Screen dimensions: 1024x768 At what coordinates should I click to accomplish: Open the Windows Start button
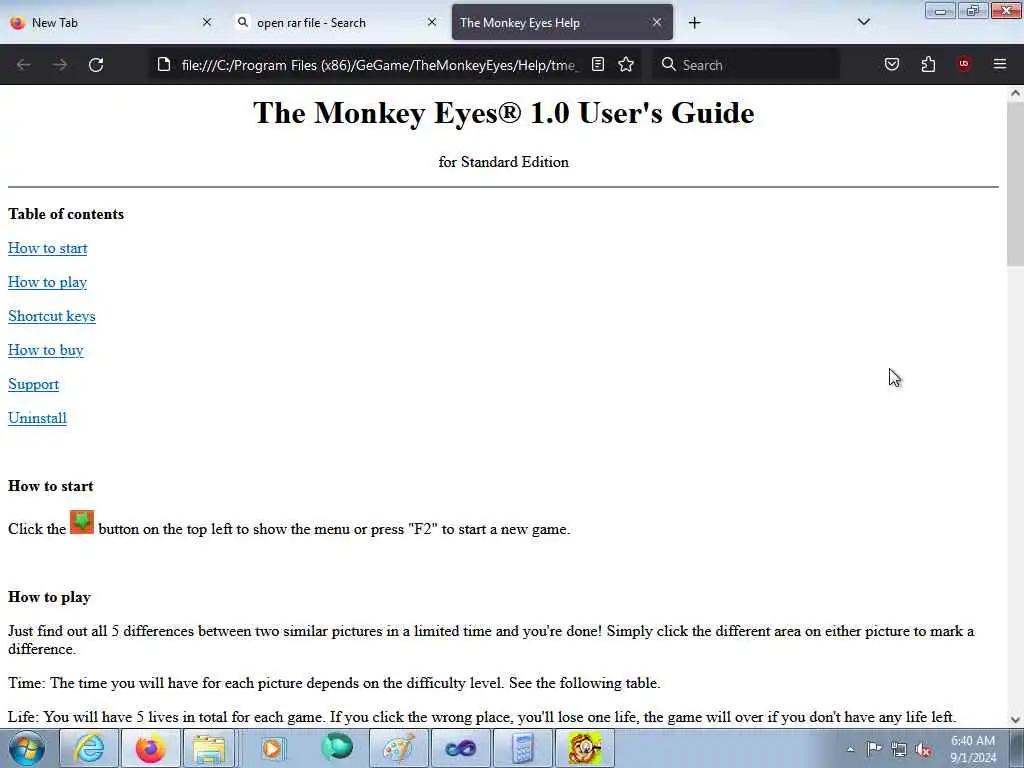coord(27,748)
